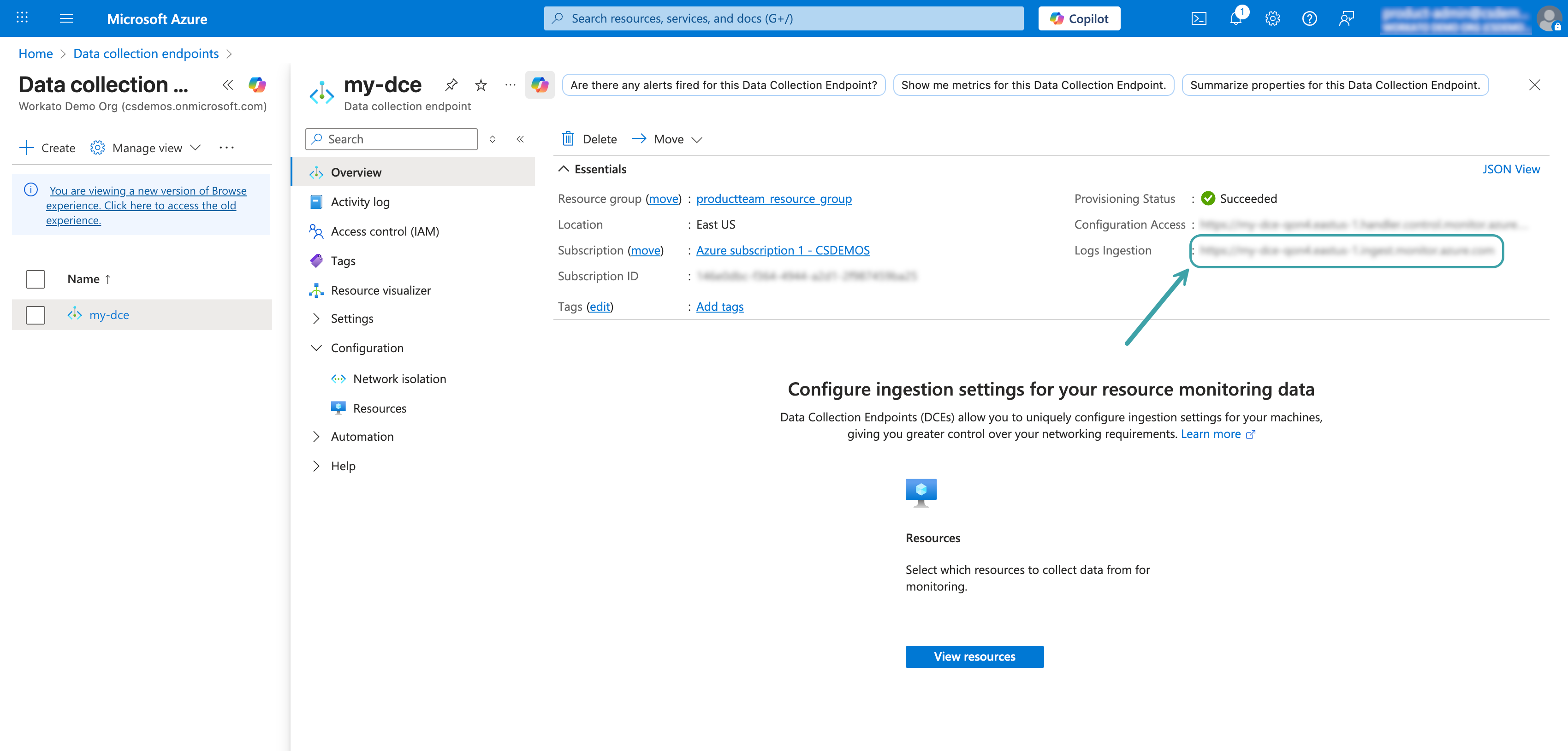Navigate to Home via breadcrumb

(x=36, y=53)
